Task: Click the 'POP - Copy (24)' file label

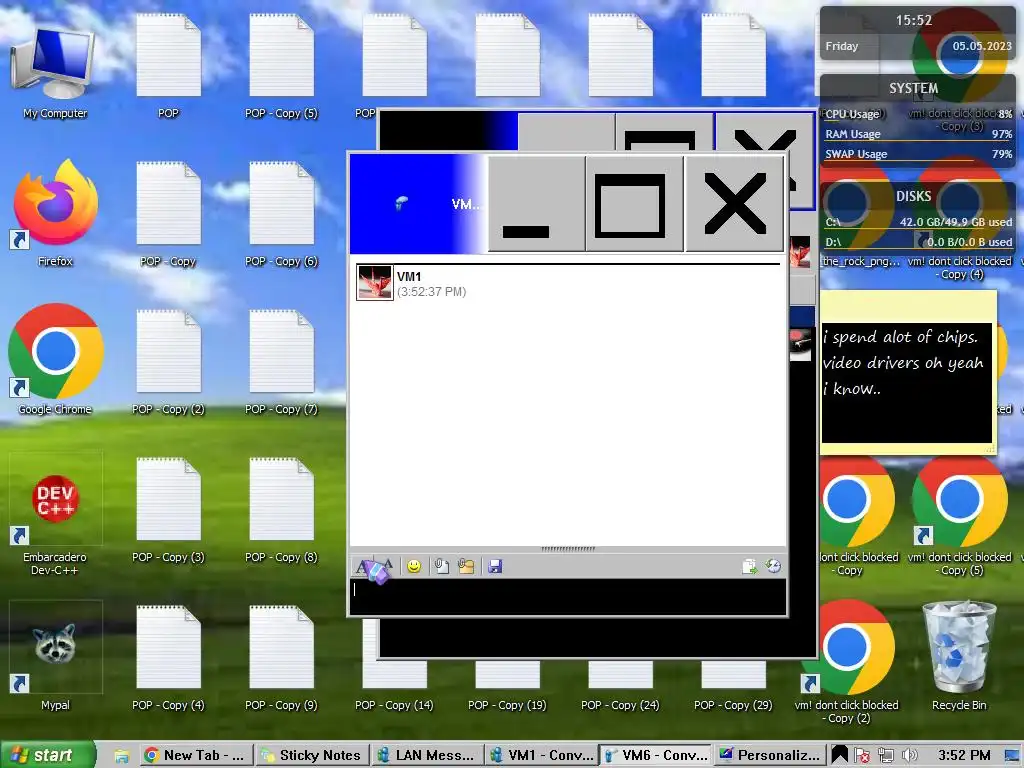Action: 620,705
